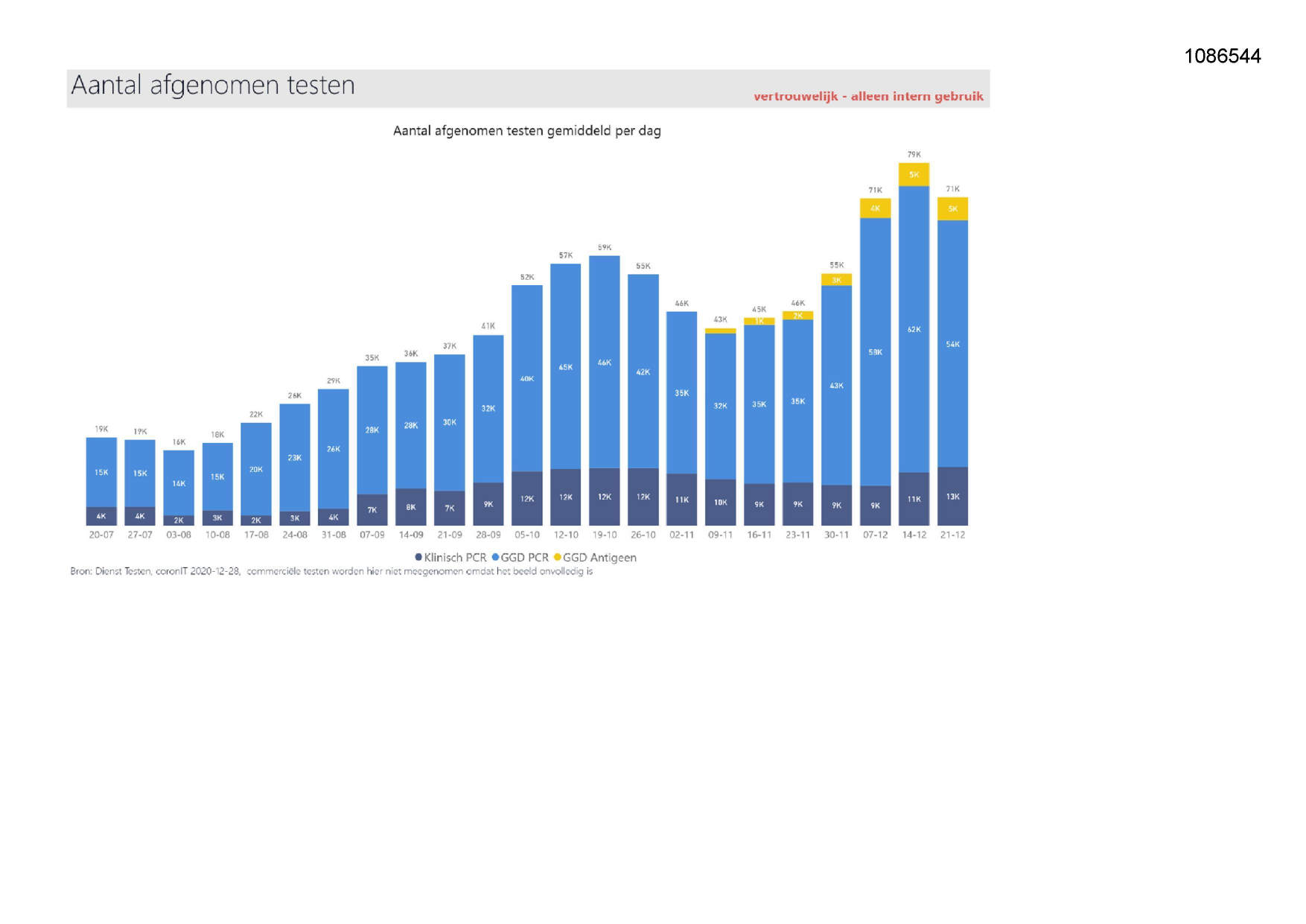The width and height of the screenshot is (1306, 924).
Task: Click the GGD PCR legend dot
Action: [495, 557]
